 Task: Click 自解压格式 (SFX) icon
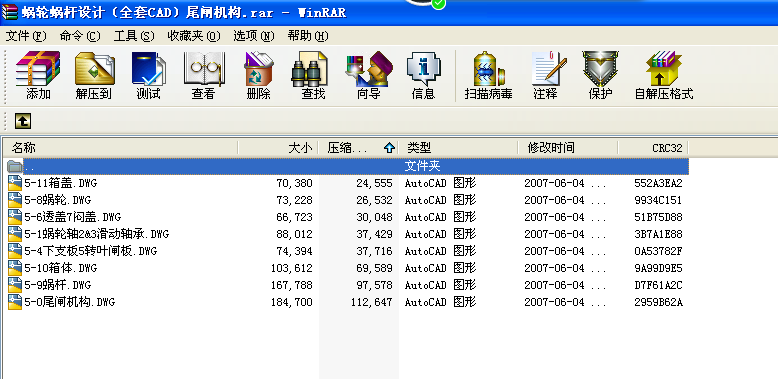pos(664,75)
